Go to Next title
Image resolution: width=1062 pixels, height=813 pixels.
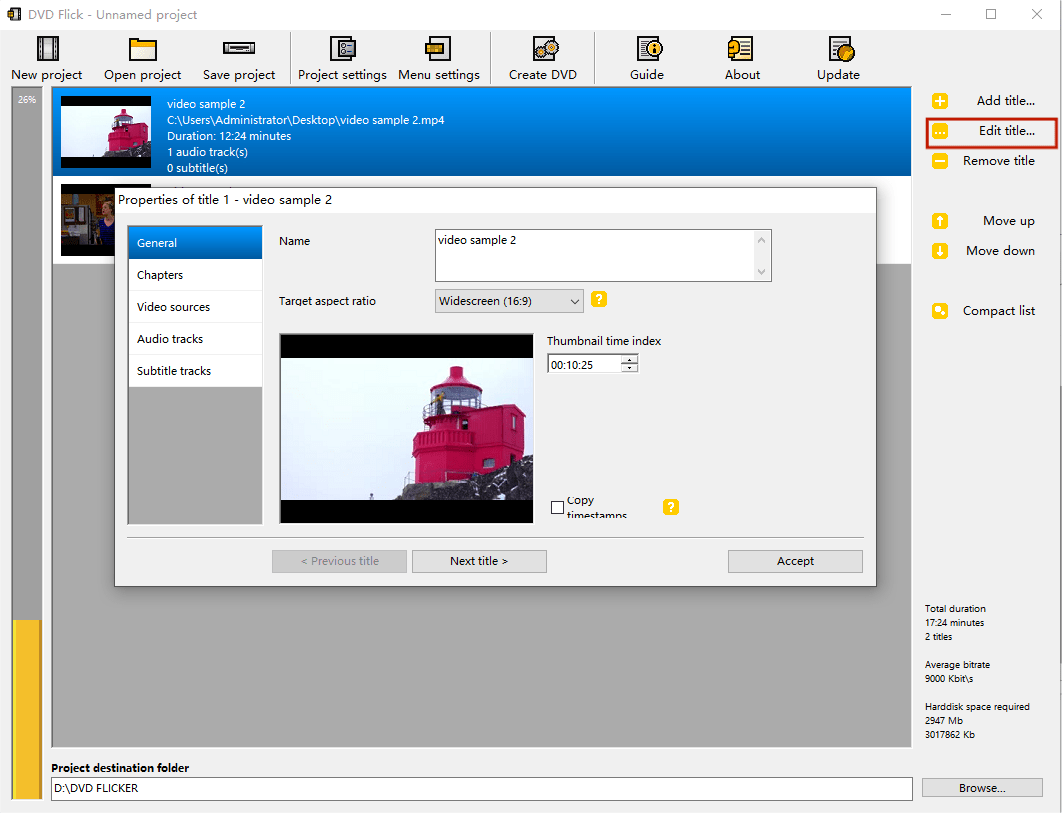point(479,561)
